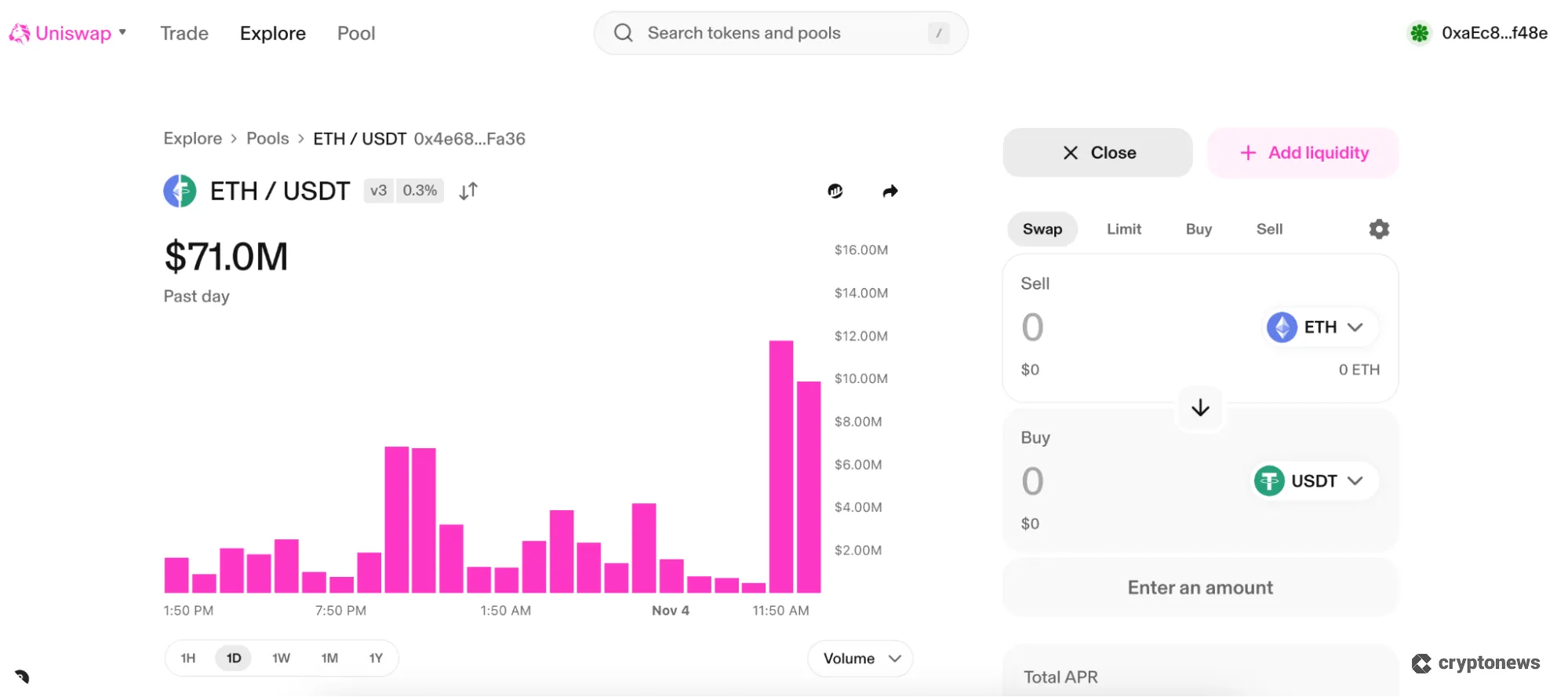
Task: Set chart range to 1Y
Action: pos(376,658)
